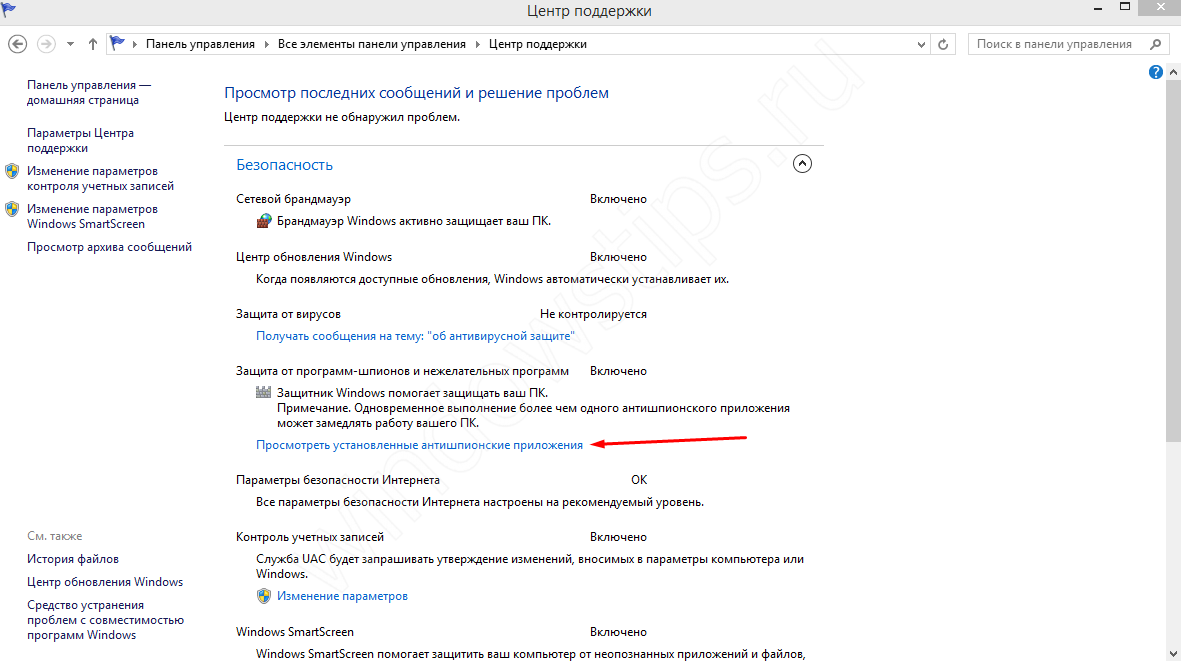Collapse the Безопасность section
The image size is (1181, 661).
click(x=802, y=164)
